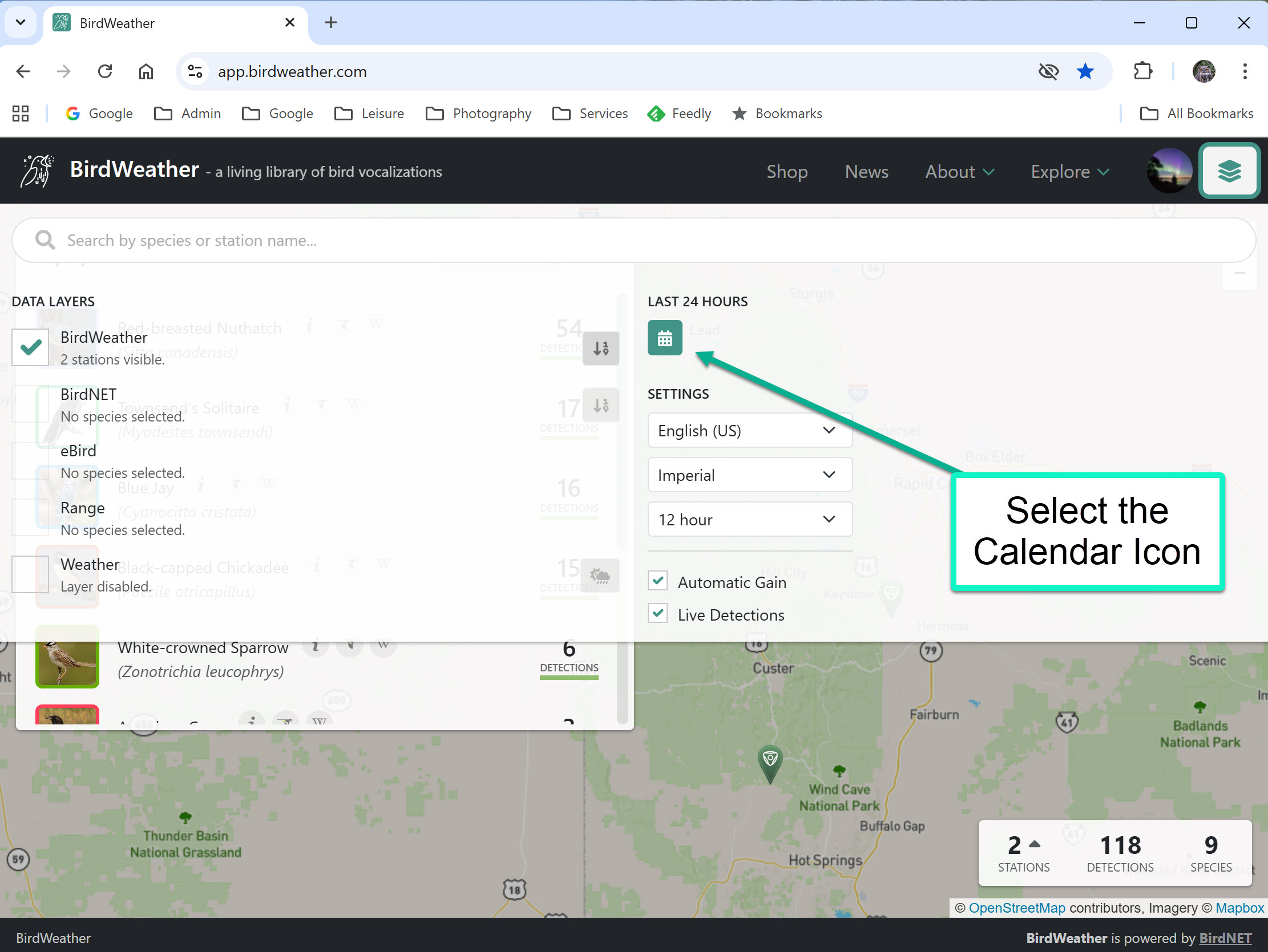Click the browser Extensions puzzle icon

tap(1142, 71)
